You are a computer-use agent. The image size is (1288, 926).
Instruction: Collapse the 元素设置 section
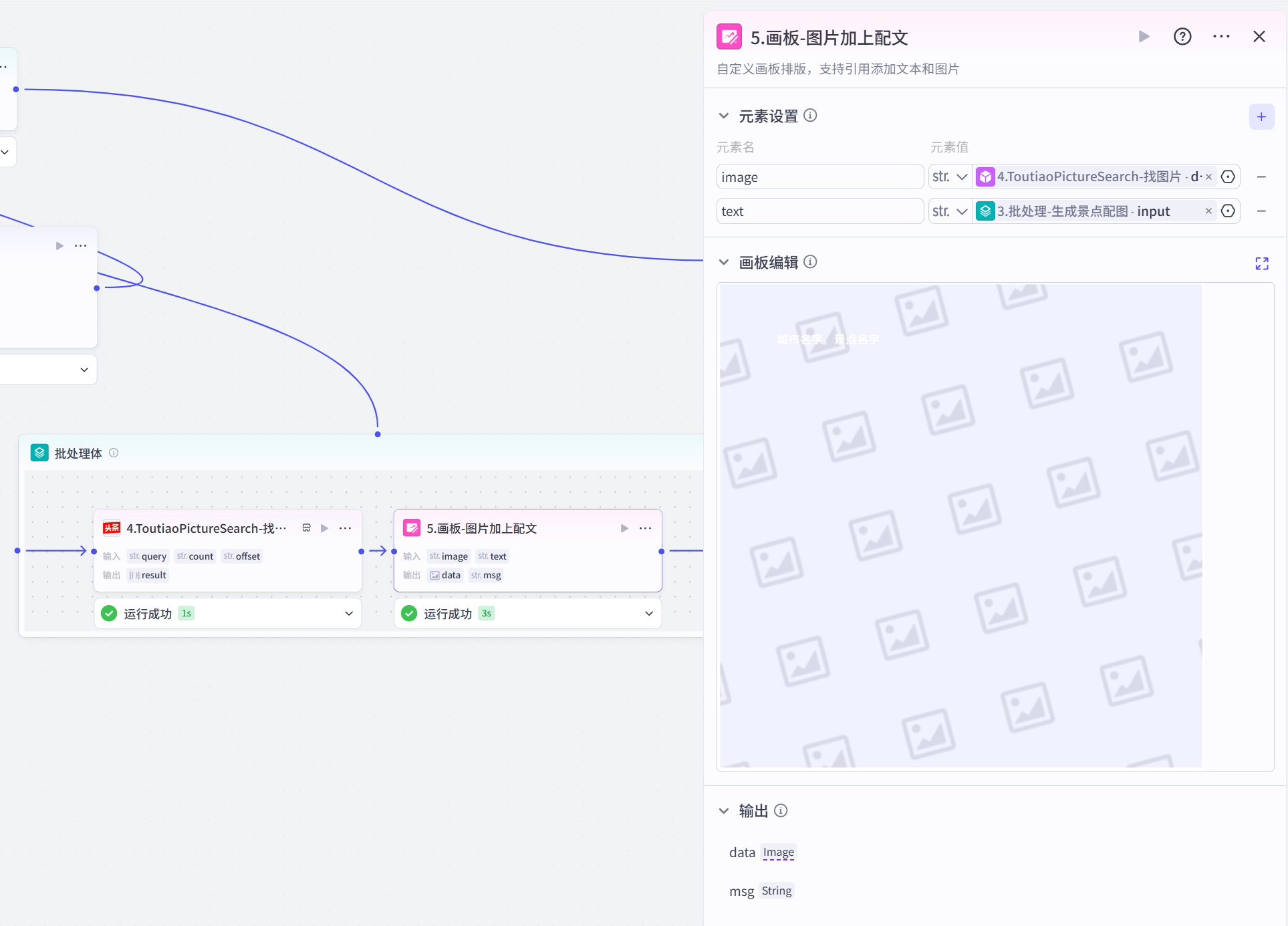[x=723, y=116]
